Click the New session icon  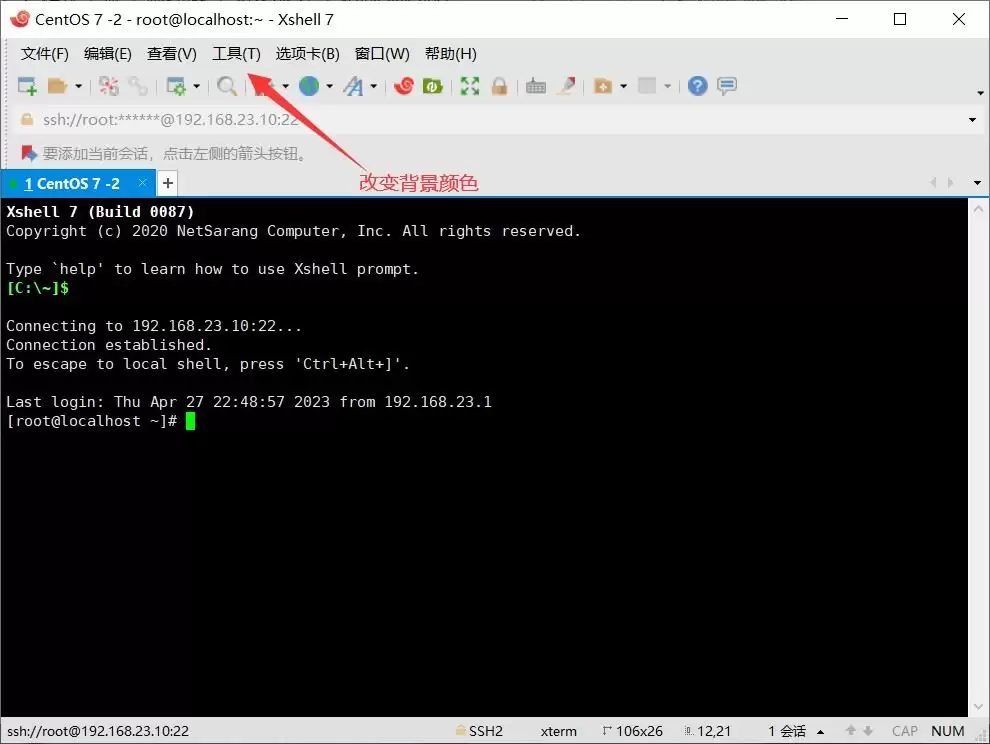[x=27, y=86]
